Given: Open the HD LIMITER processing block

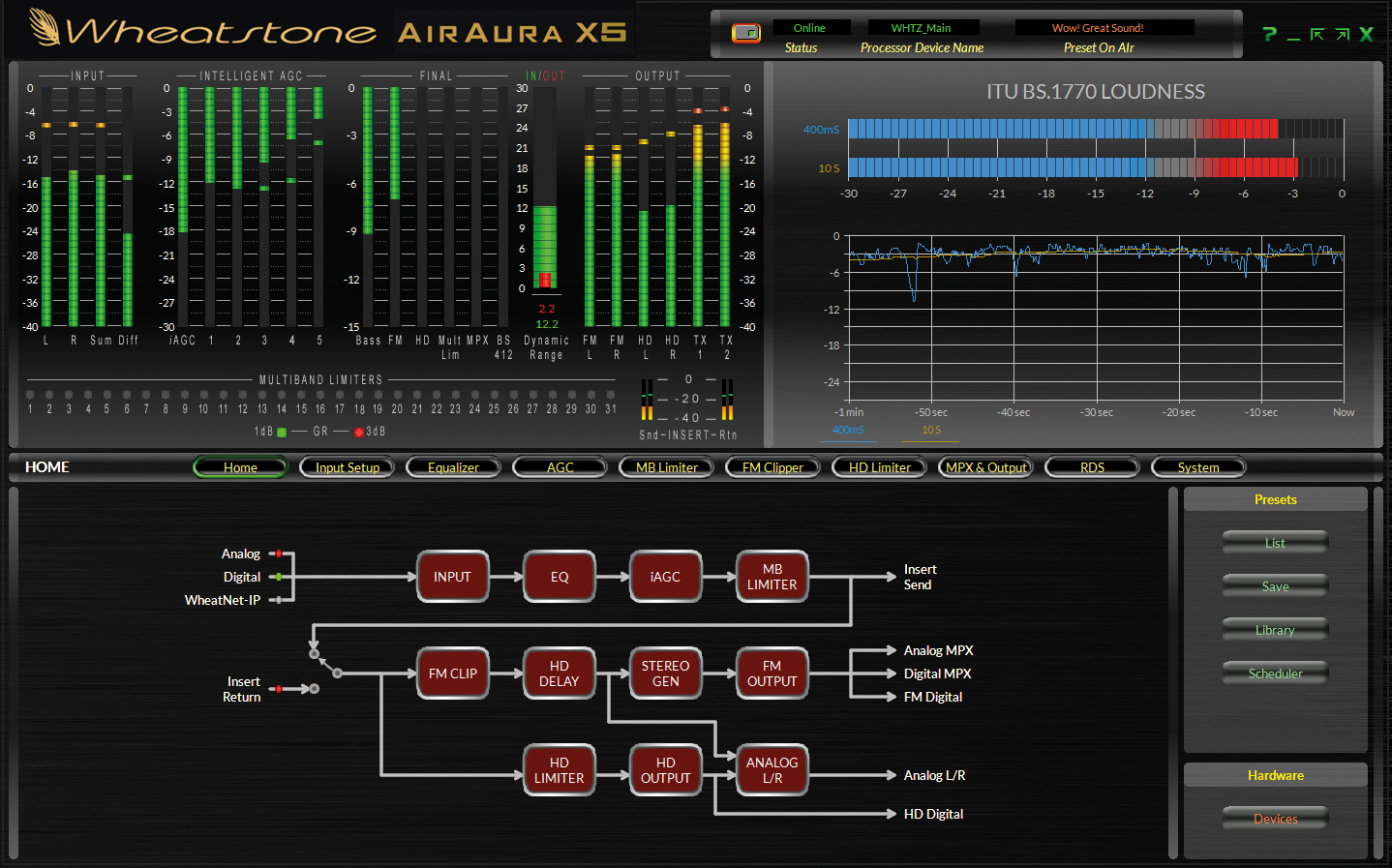Looking at the screenshot, I should coord(560,770).
